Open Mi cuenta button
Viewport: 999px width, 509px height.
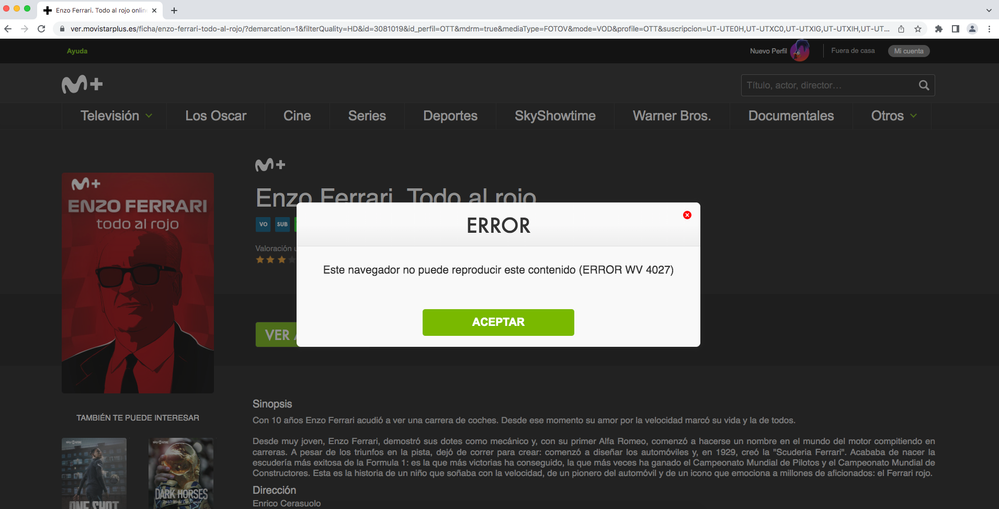[909, 51]
